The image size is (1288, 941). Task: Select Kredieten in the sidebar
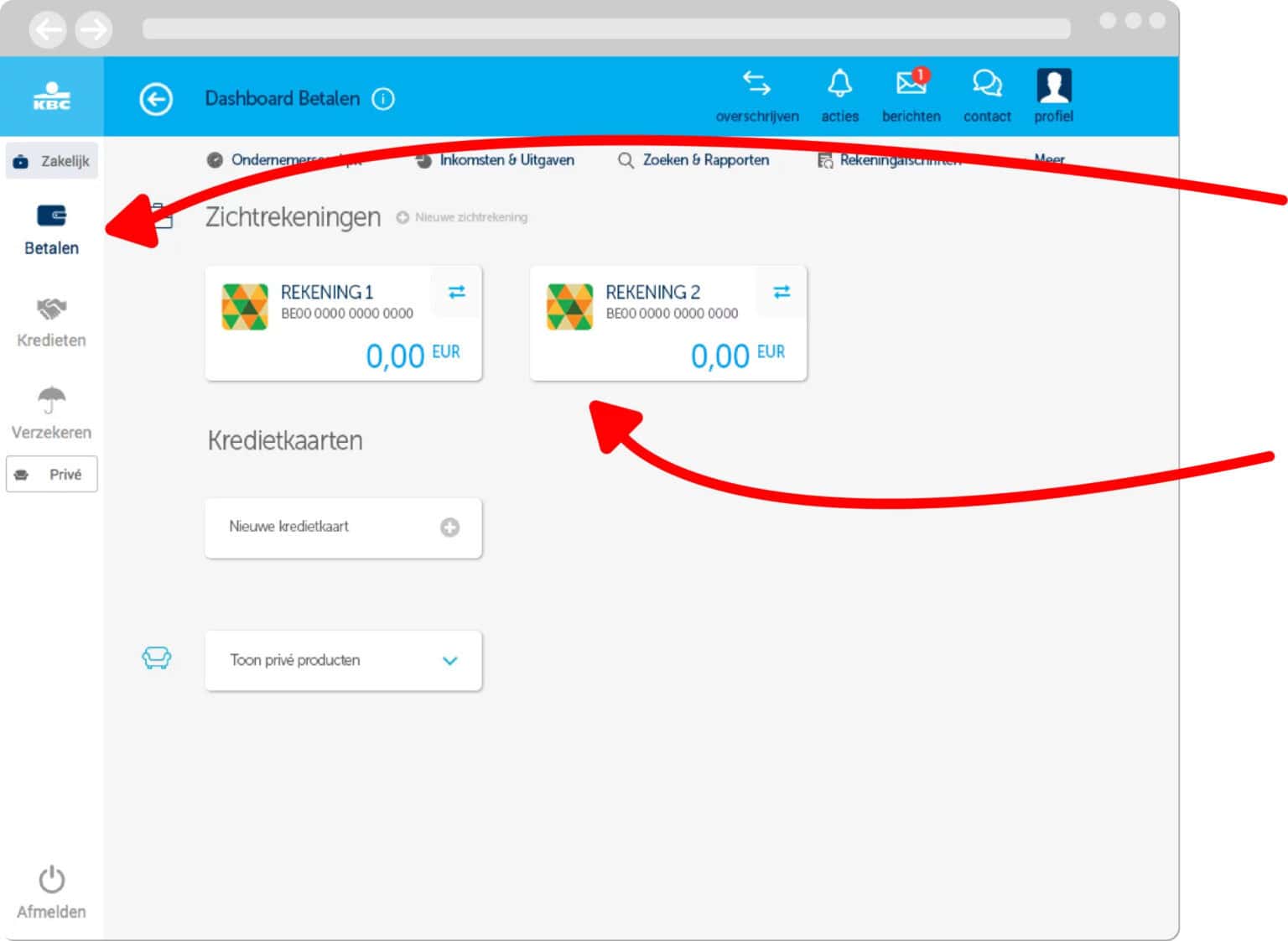pyautogui.click(x=51, y=321)
